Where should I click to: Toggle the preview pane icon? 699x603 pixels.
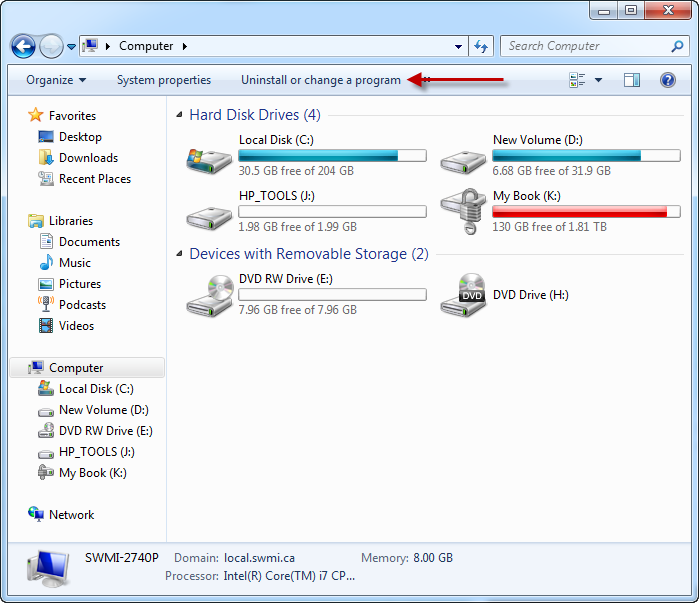pos(631,80)
